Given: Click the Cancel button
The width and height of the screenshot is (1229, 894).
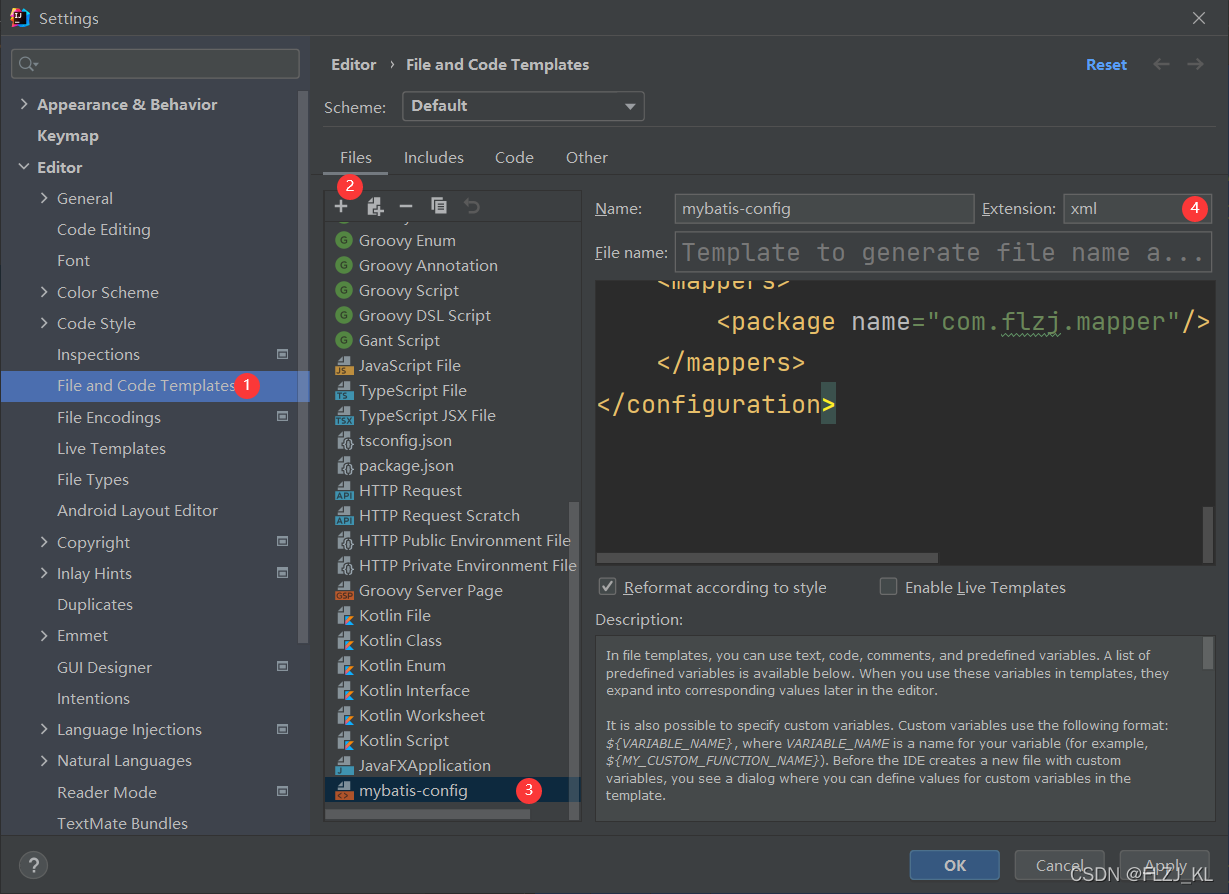Looking at the screenshot, I should 1059,865.
